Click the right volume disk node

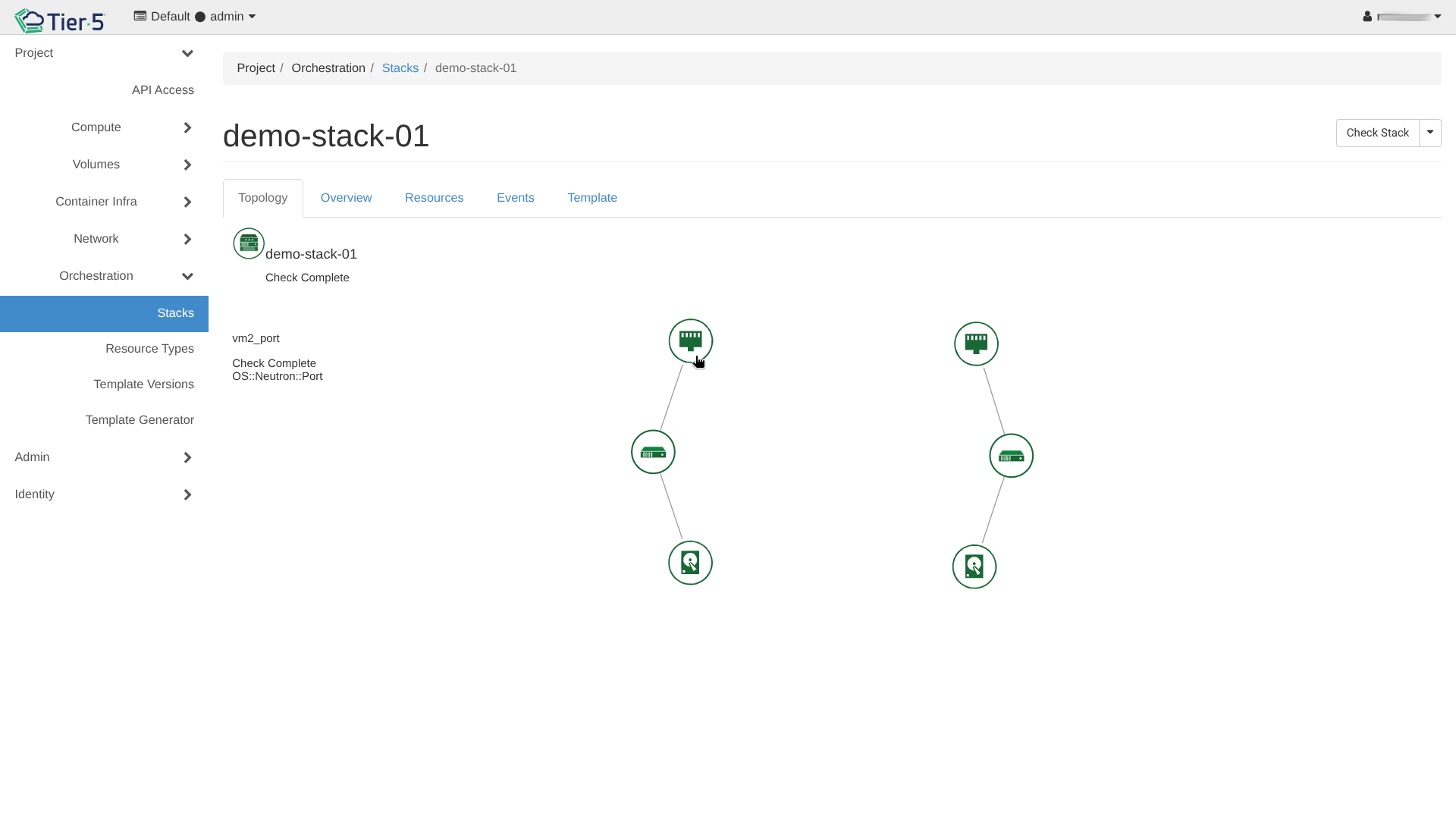click(974, 566)
